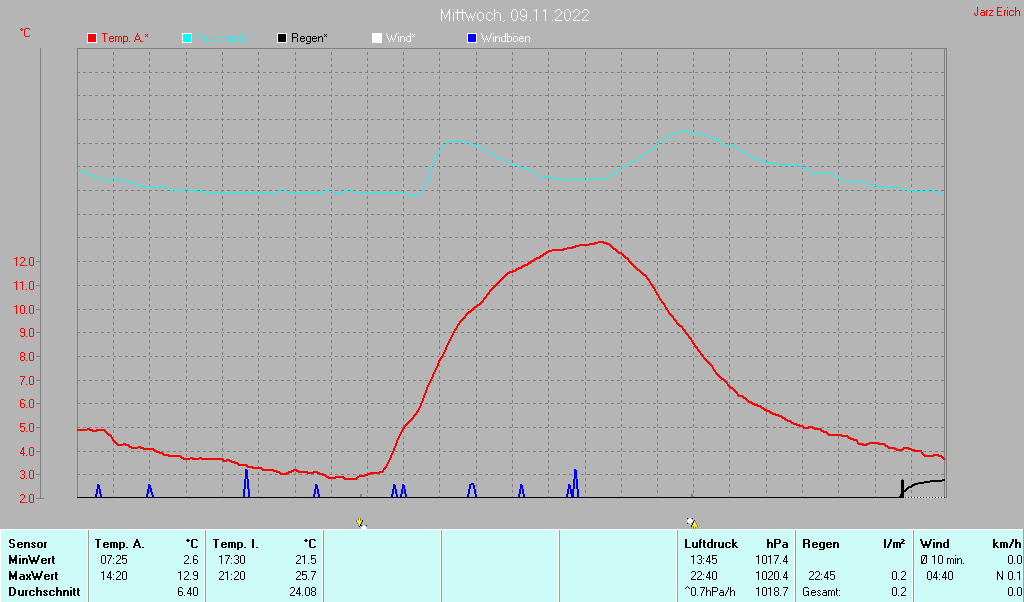Click the 'Luftdruck' column header
1024x602 pixels.
point(711,544)
